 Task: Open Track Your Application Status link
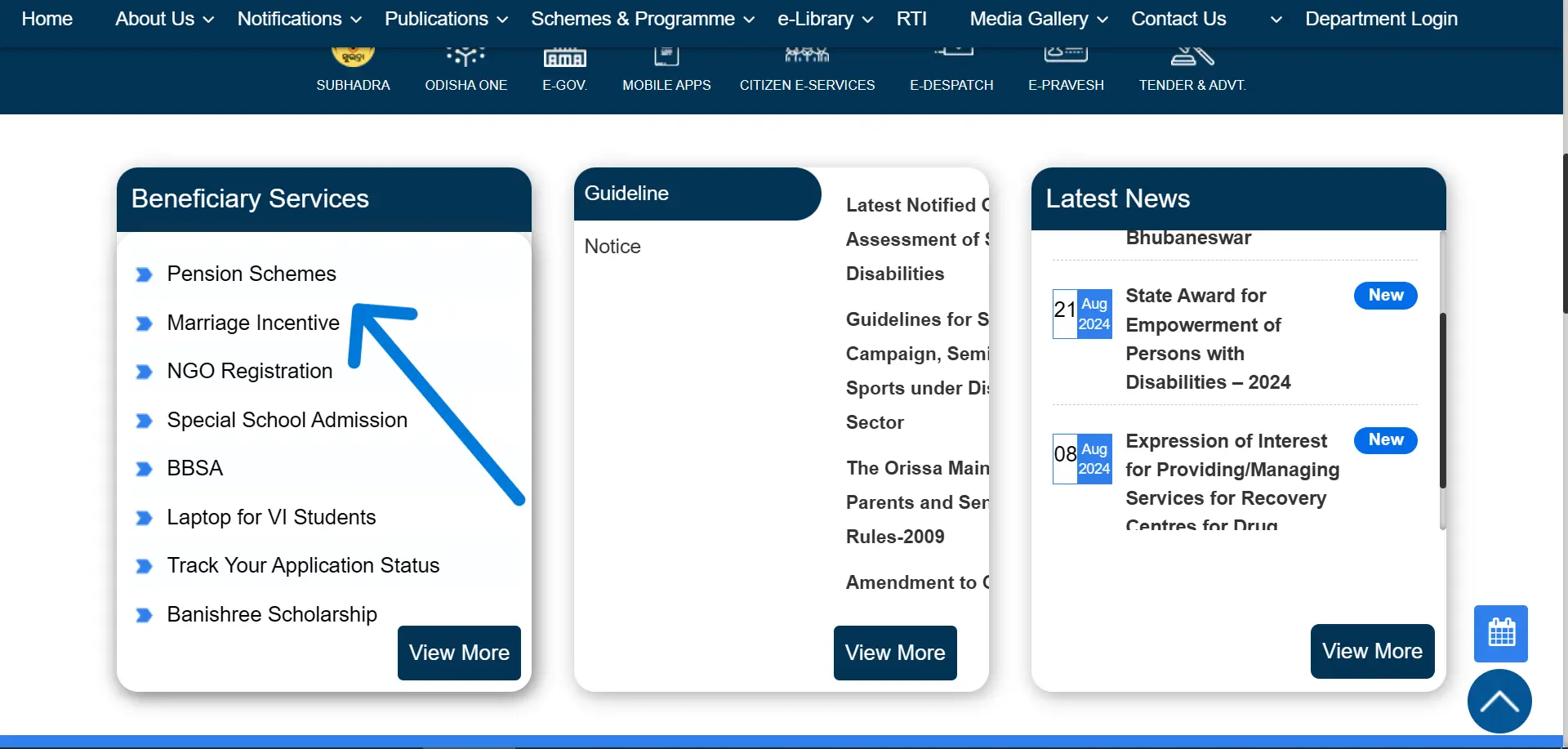click(303, 565)
